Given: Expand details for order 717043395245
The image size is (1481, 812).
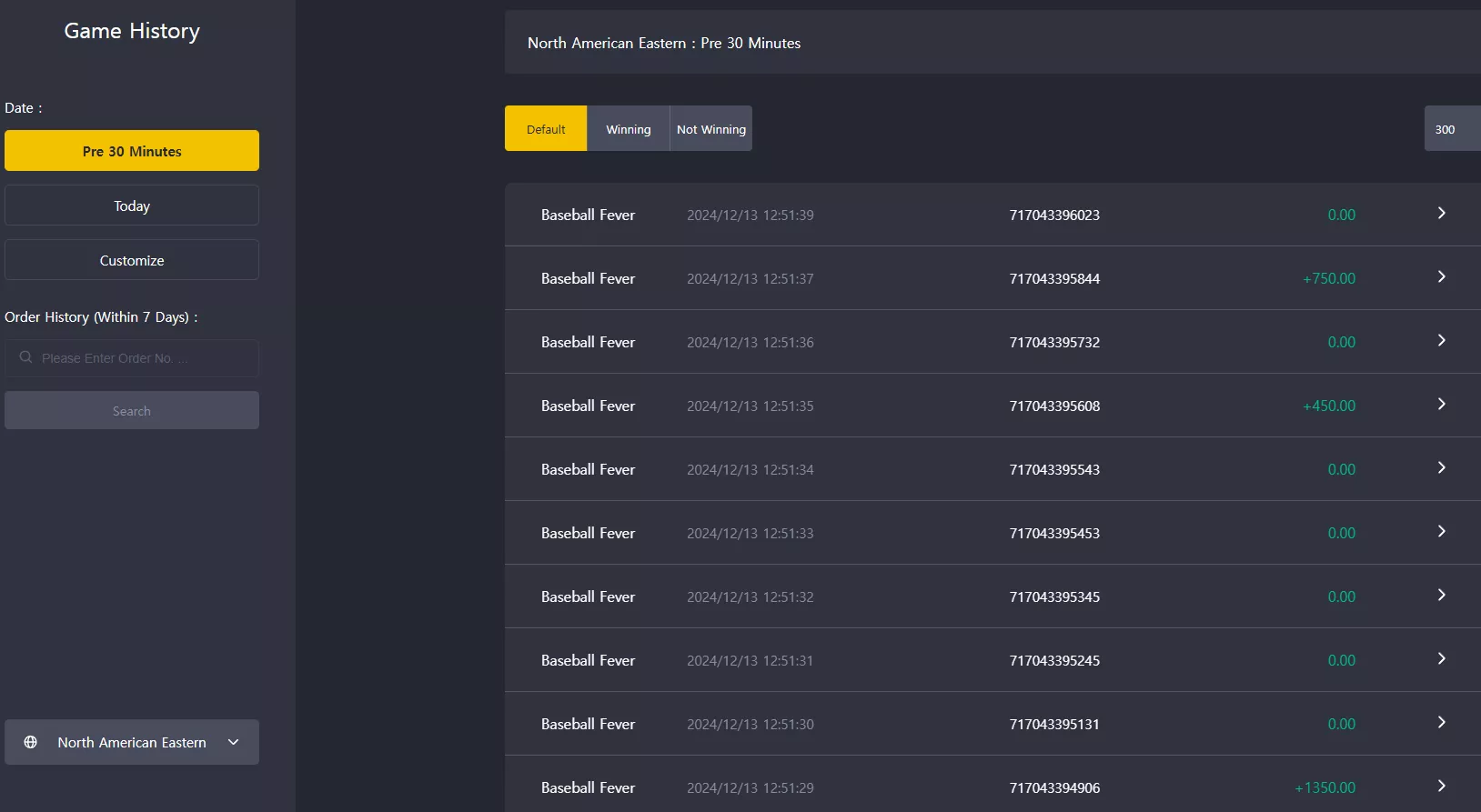Looking at the screenshot, I should tap(1441, 658).
